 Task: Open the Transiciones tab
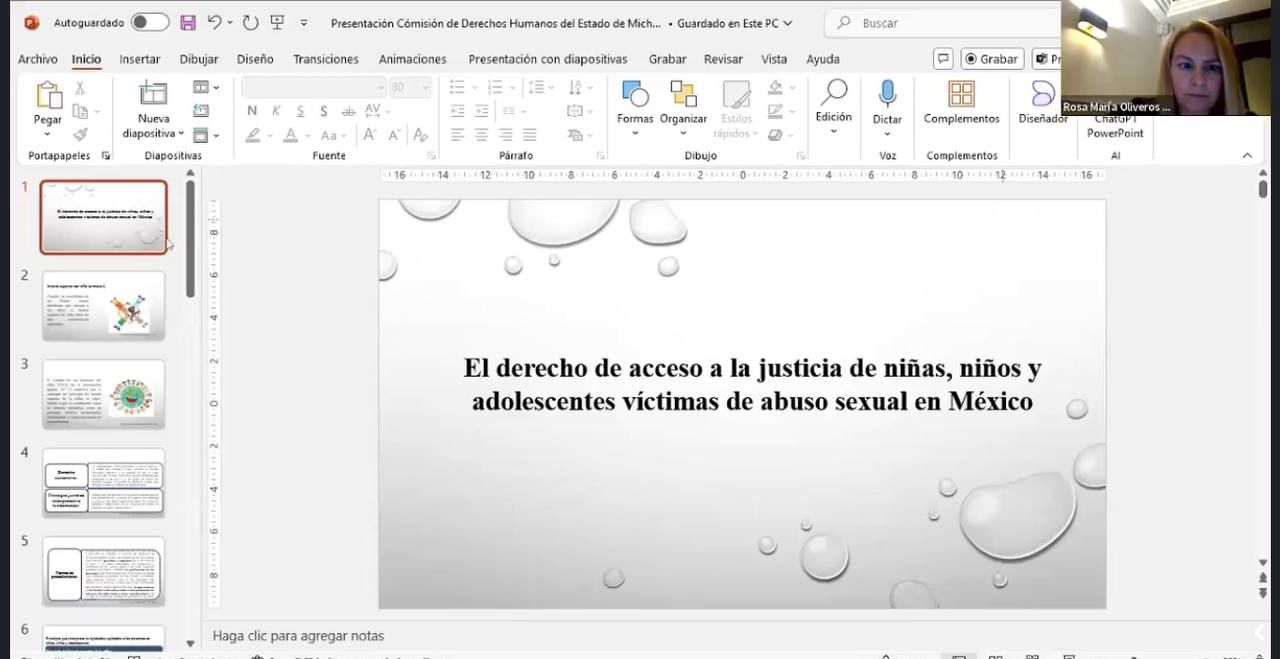(x=326, y=59)
